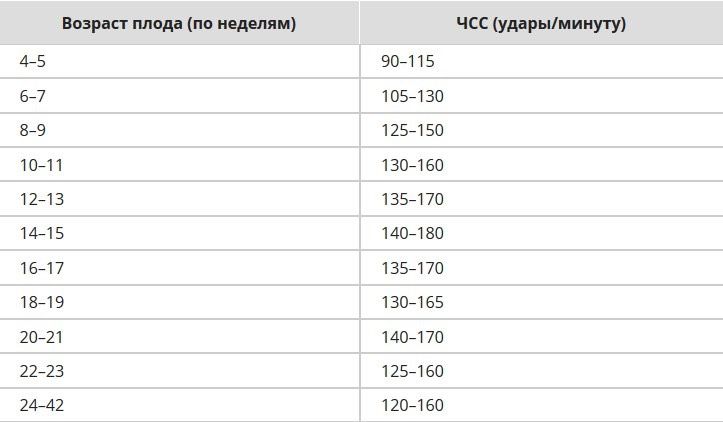Select the 140–180 heart rate value

(x=412, y=234)
